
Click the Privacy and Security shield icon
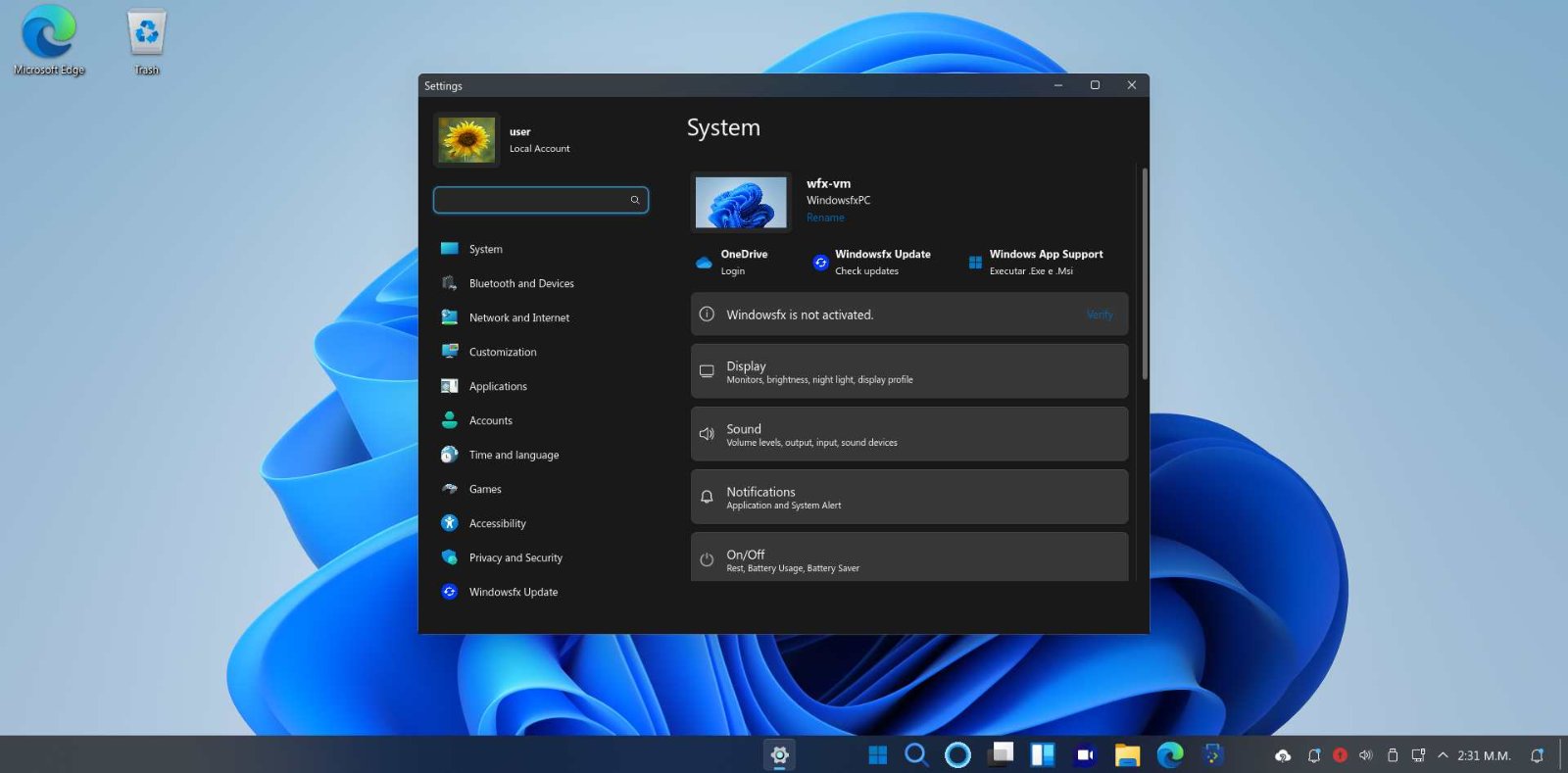(x=450, y=557)
